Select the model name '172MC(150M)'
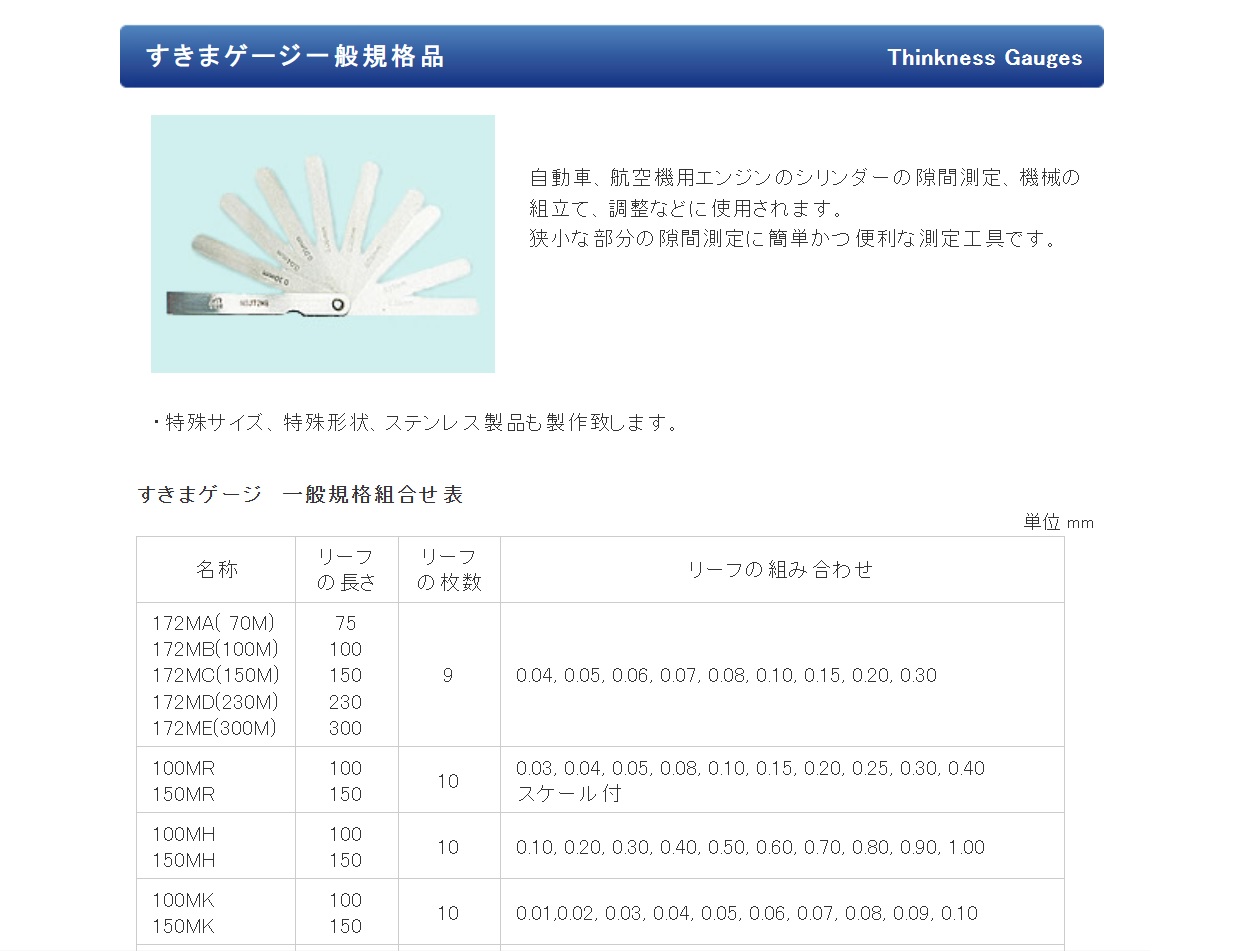This screenshot has width=1243, height=951. pos(216,675)
